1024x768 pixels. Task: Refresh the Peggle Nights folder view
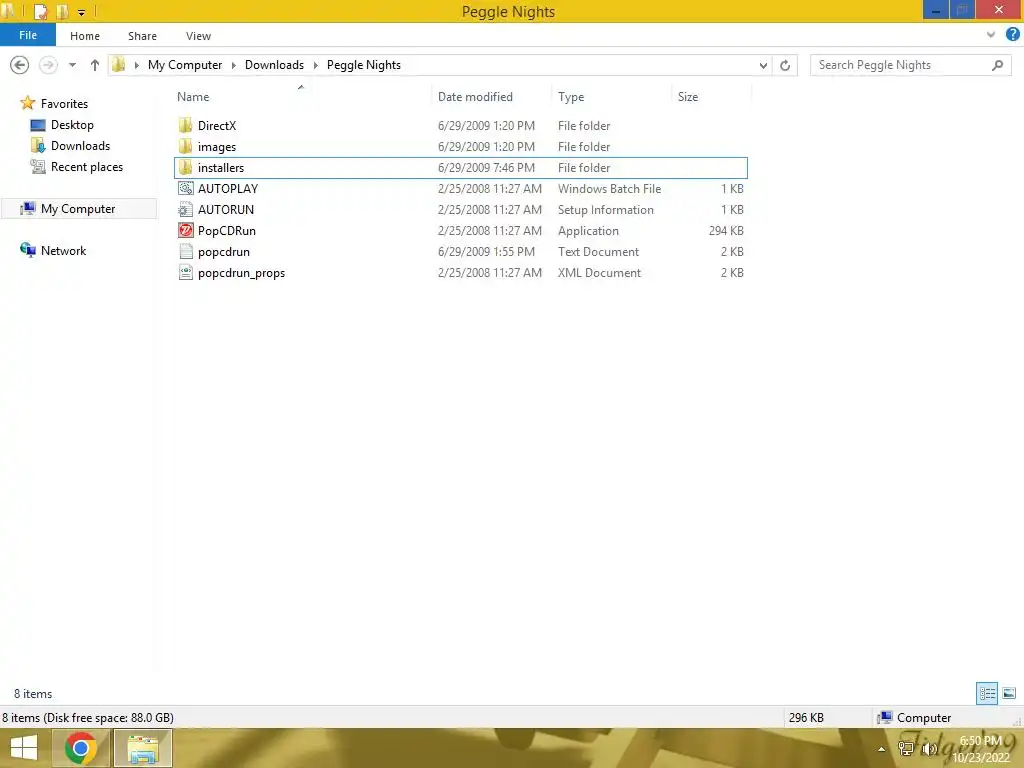(785, 65)
